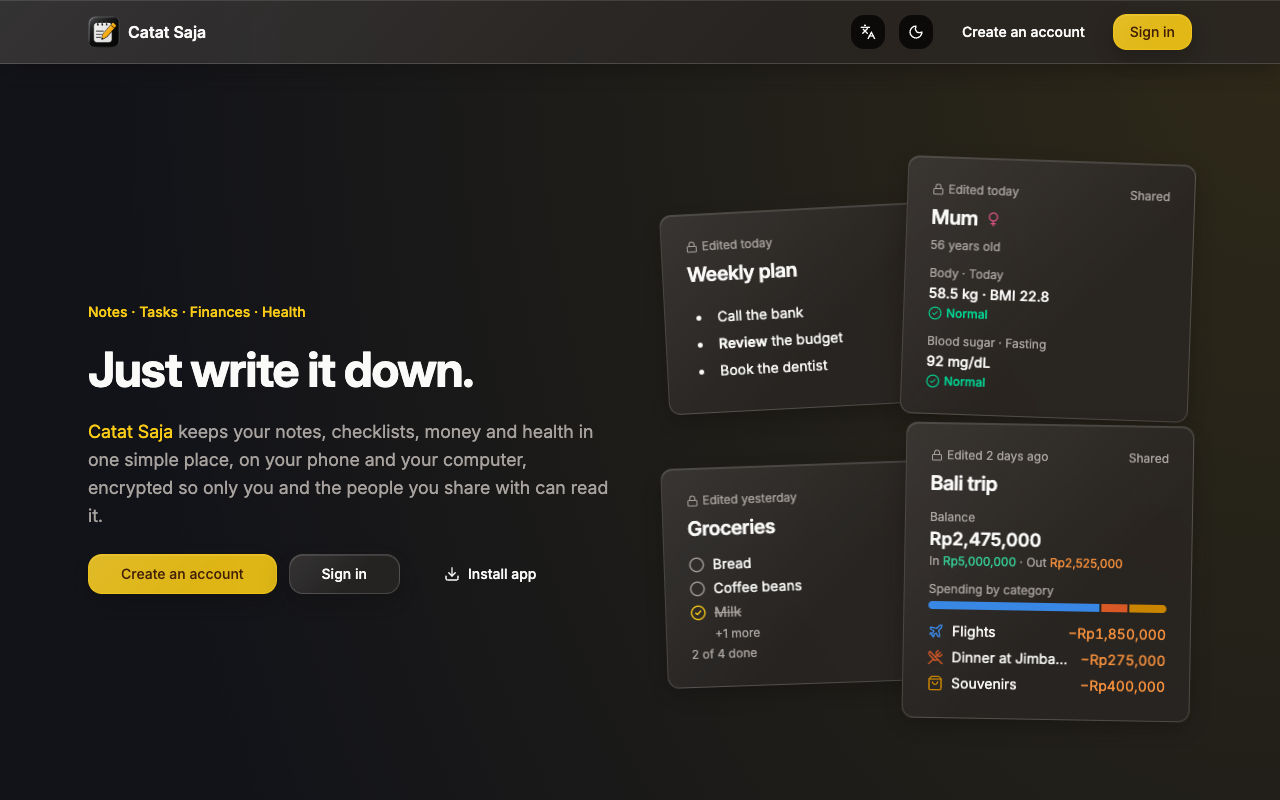Click the 'Just write it down.' headline
The height and width of the screenshot is (800, 1280).
pyautogui.click(x=281, y=371)
